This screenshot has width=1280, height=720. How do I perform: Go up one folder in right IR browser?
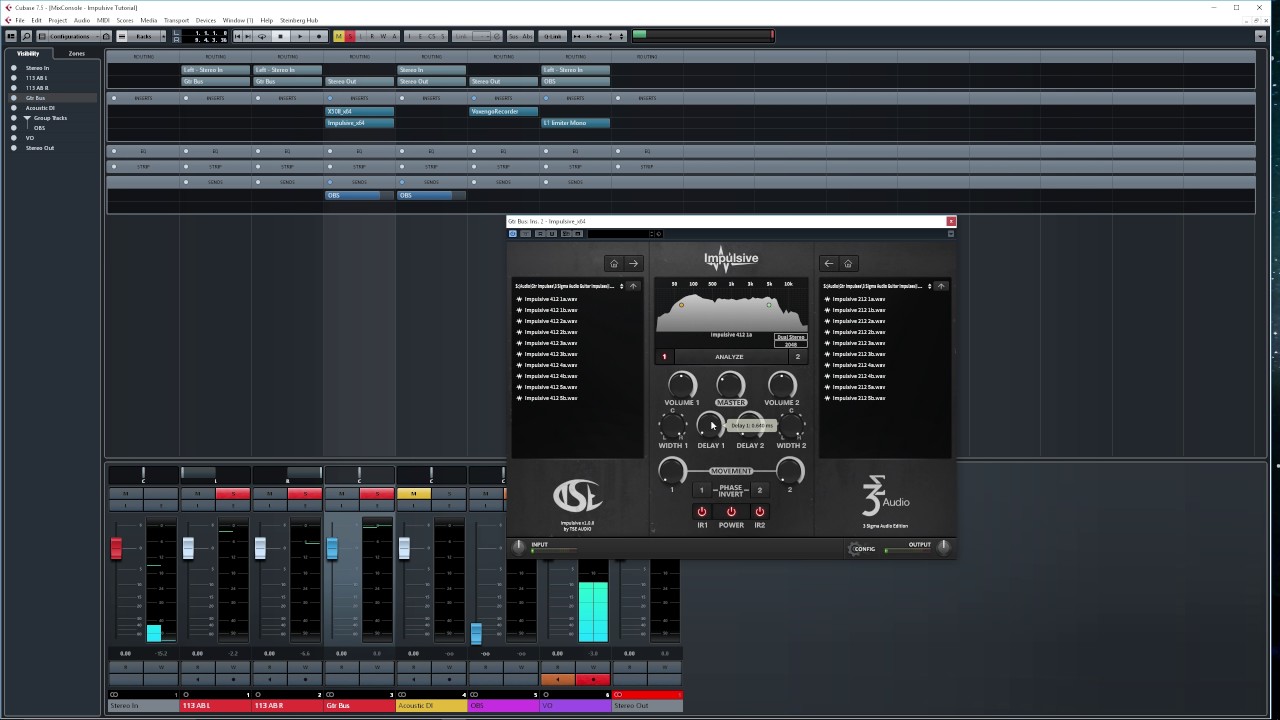click(941, 286)
